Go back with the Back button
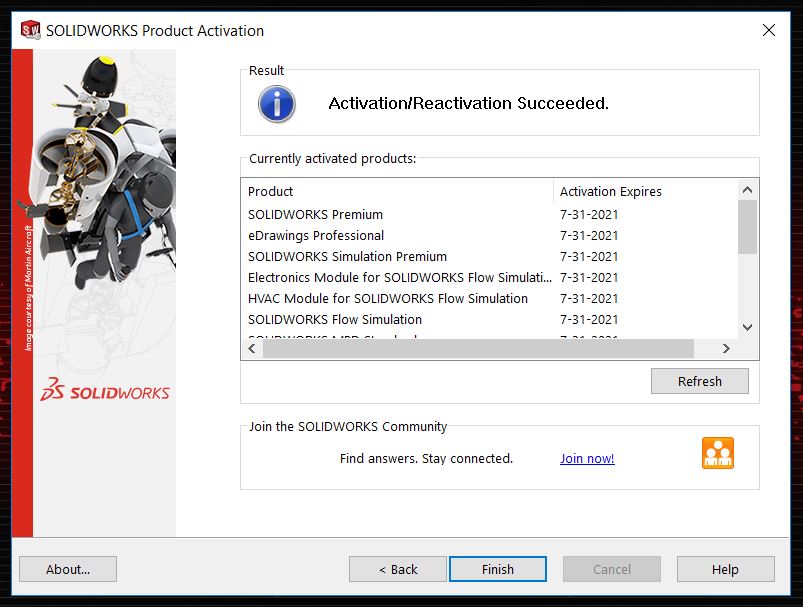Image resolution: width=803 pixels, height=607 pixels. [x=398, y=569]
